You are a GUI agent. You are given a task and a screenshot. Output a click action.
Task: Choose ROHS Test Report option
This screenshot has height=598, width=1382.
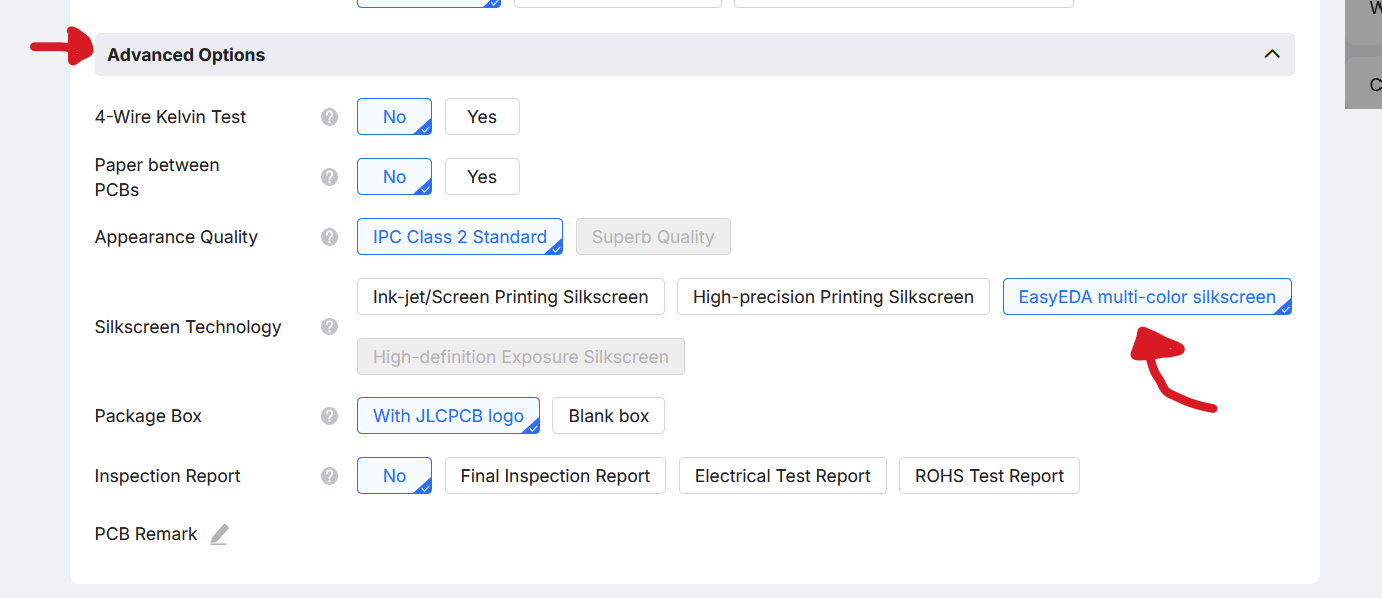point(989,476)
